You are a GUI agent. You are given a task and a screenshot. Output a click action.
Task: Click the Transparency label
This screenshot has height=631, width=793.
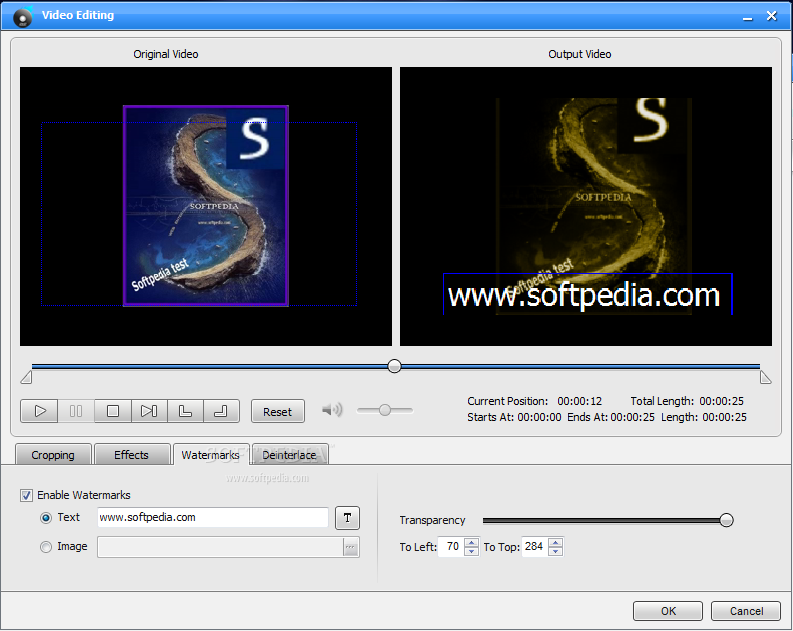432,520
